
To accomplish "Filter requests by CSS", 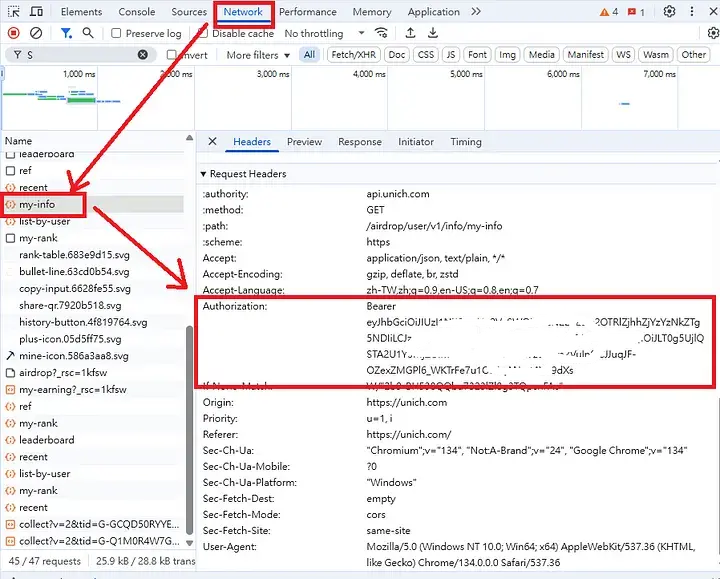I will (x=426, y=55).
